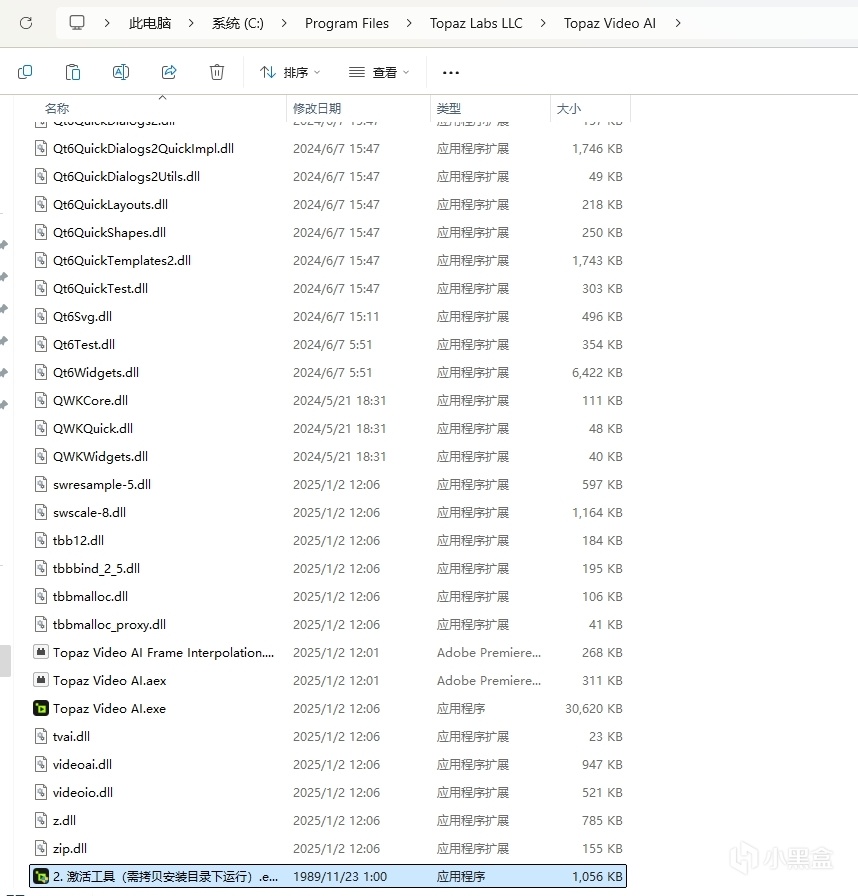Select file name tbbbind_2_5.dll
The width and height of the screenshot is (858, 896).
[x=96, y=569]
